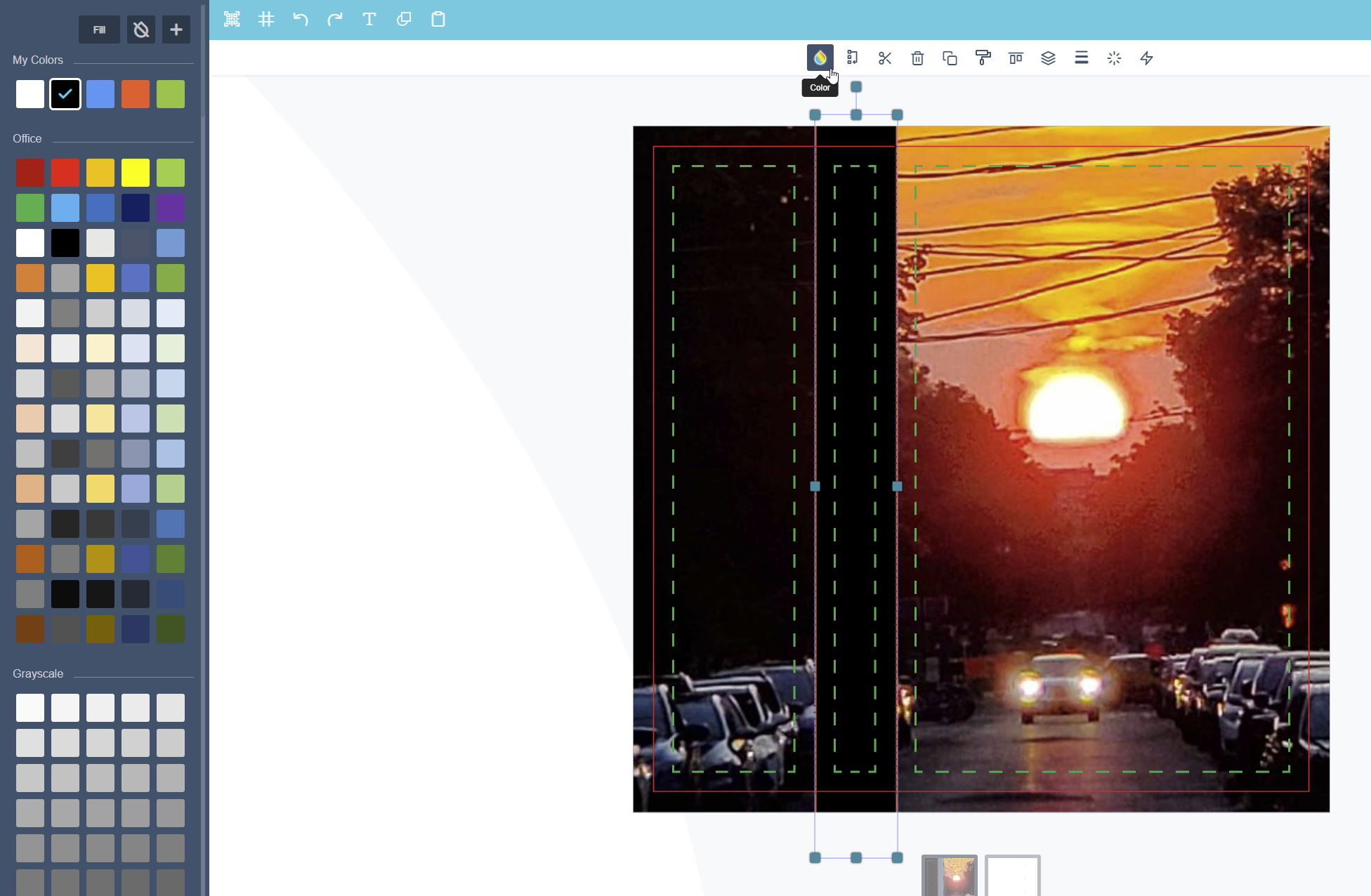Viewport: 1371px width, 896px height.
Task: Click the QR code icon in top bar
Action: click(232, 20)
